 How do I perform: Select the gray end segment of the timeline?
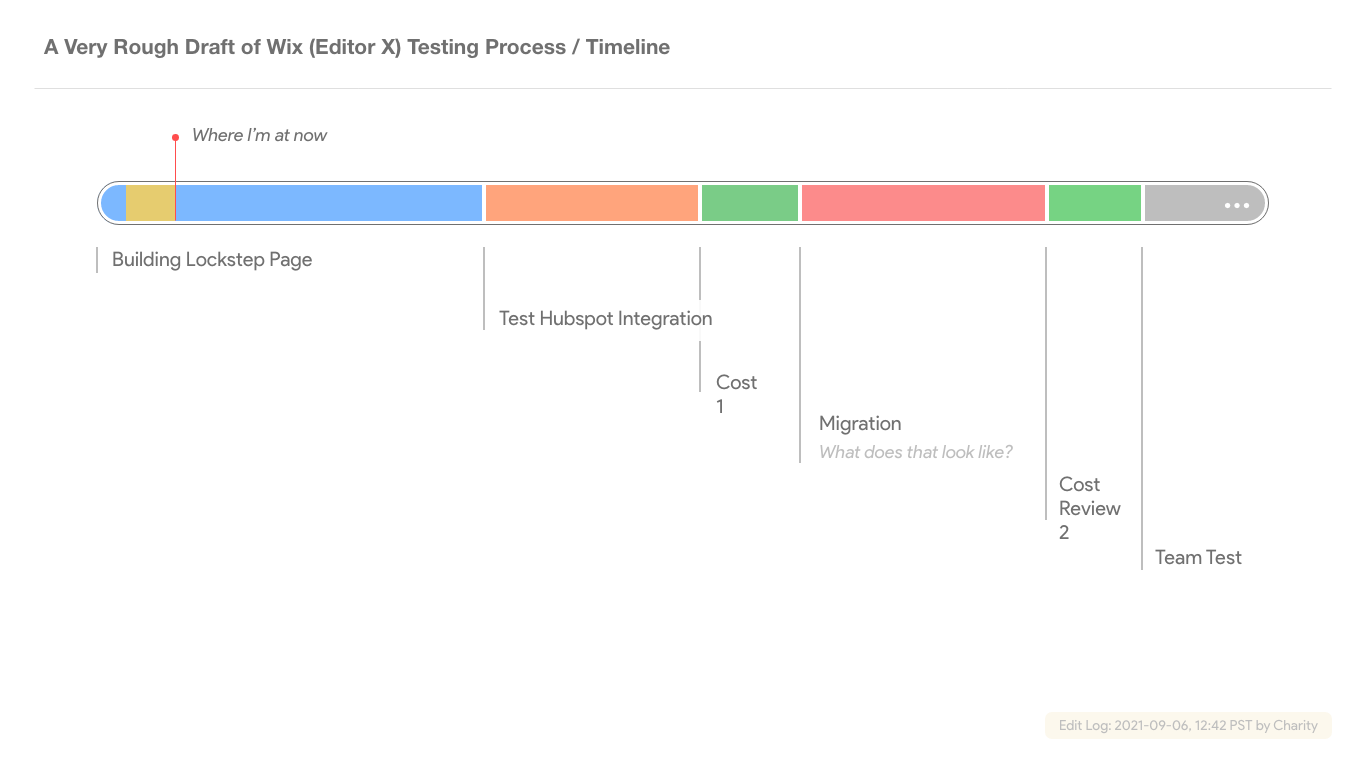pos(1185,203)
